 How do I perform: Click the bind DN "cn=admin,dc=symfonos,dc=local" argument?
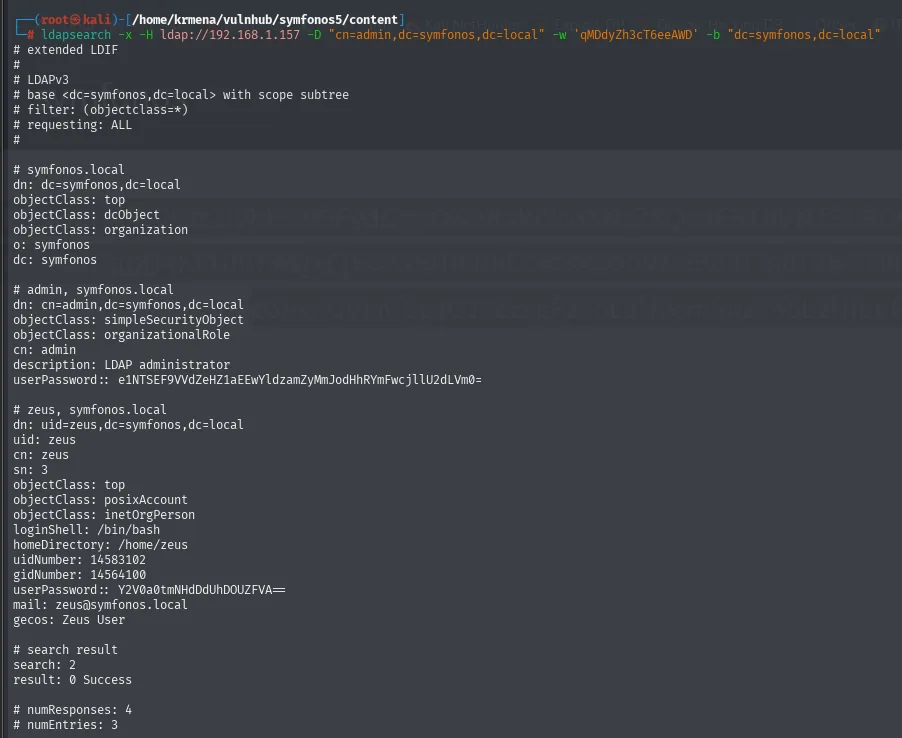pyautogui.click(x=436, y=35)
